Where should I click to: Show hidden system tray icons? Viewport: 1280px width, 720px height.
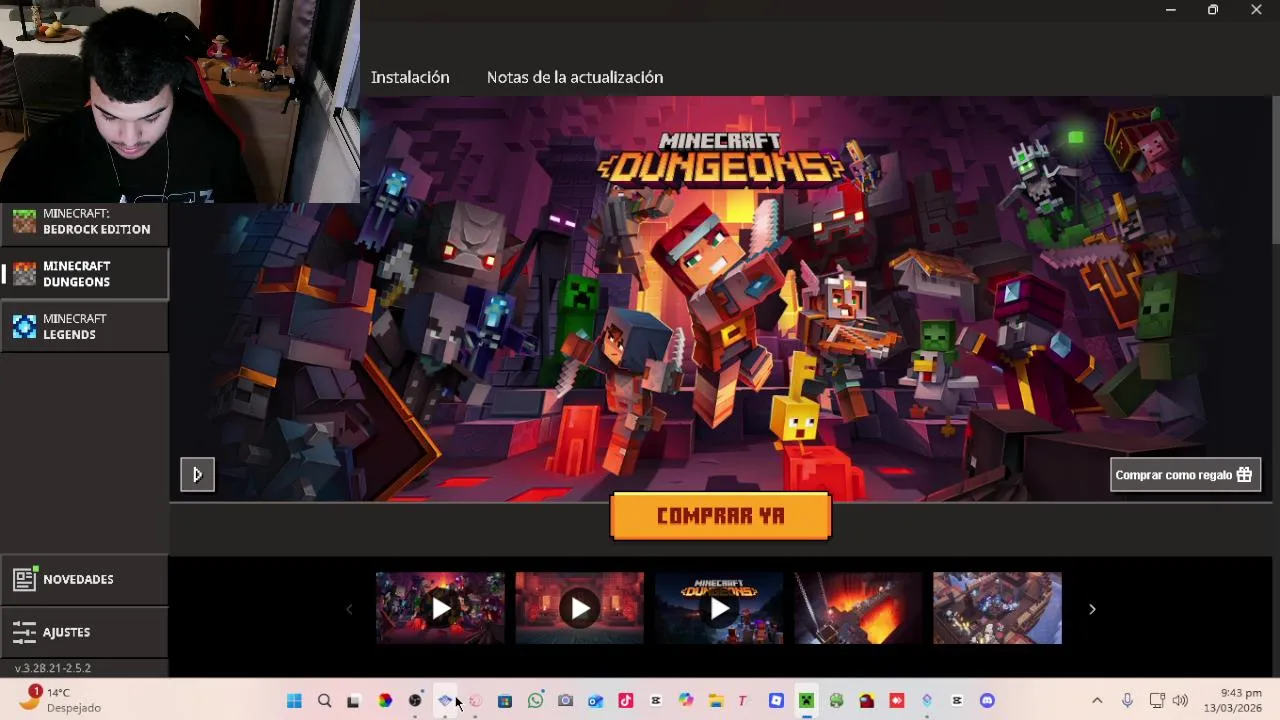pyautogui.click(x=1097, y=701)
